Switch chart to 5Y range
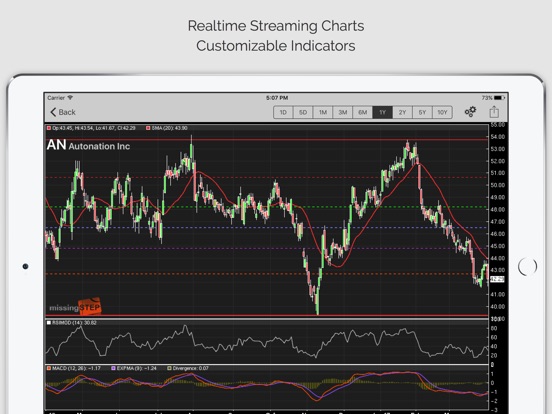Viewport: 552px width, 414px height. (422, 112)
